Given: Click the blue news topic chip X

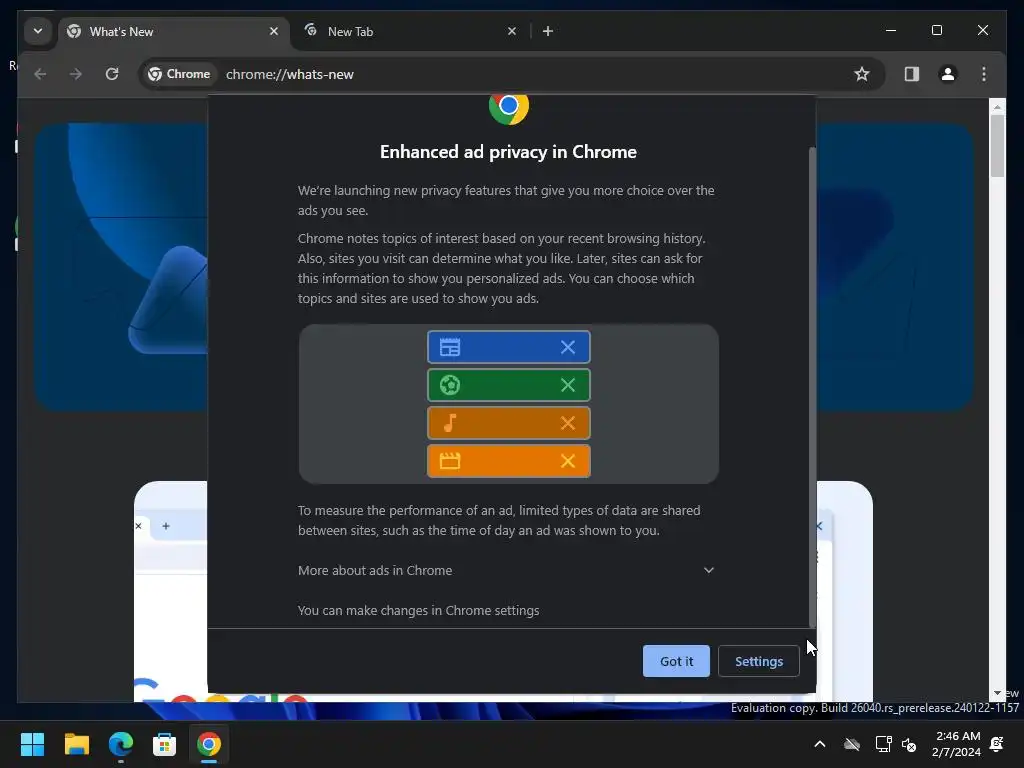Looking at the screenshot, I should pyautogui.click(x=568, y=347).
